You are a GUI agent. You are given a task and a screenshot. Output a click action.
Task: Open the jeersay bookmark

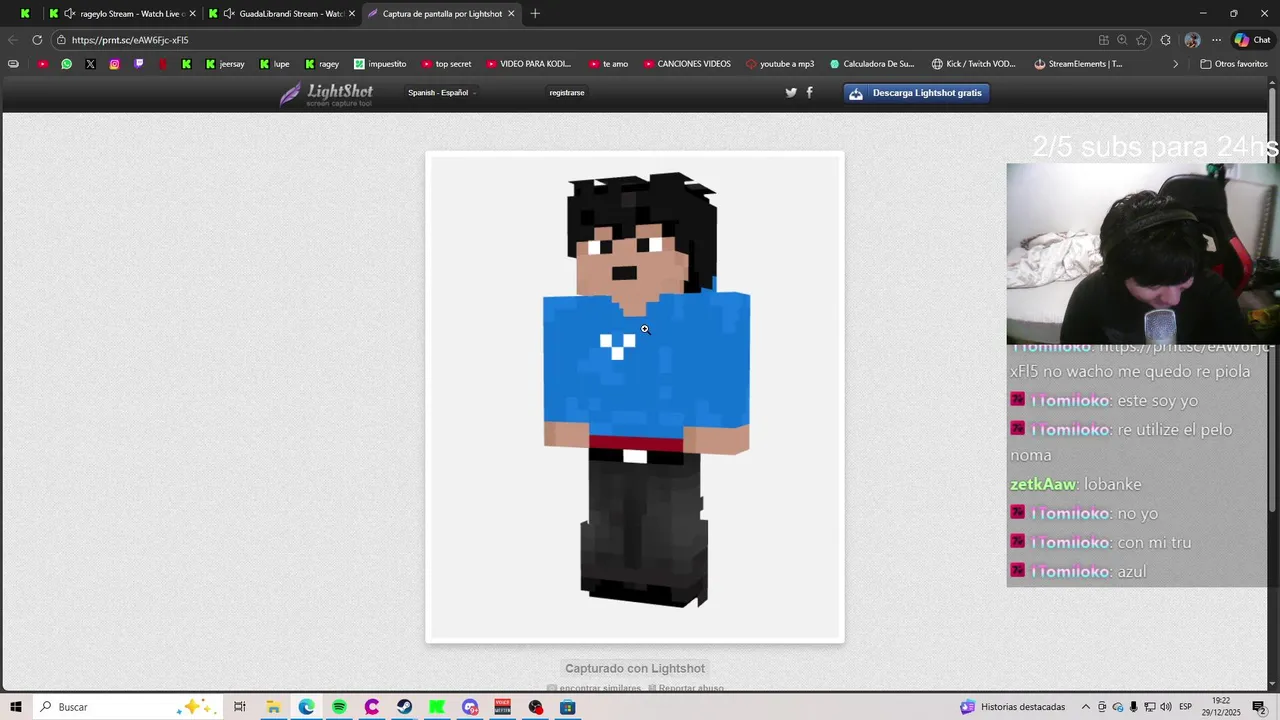tap(225, 64)
